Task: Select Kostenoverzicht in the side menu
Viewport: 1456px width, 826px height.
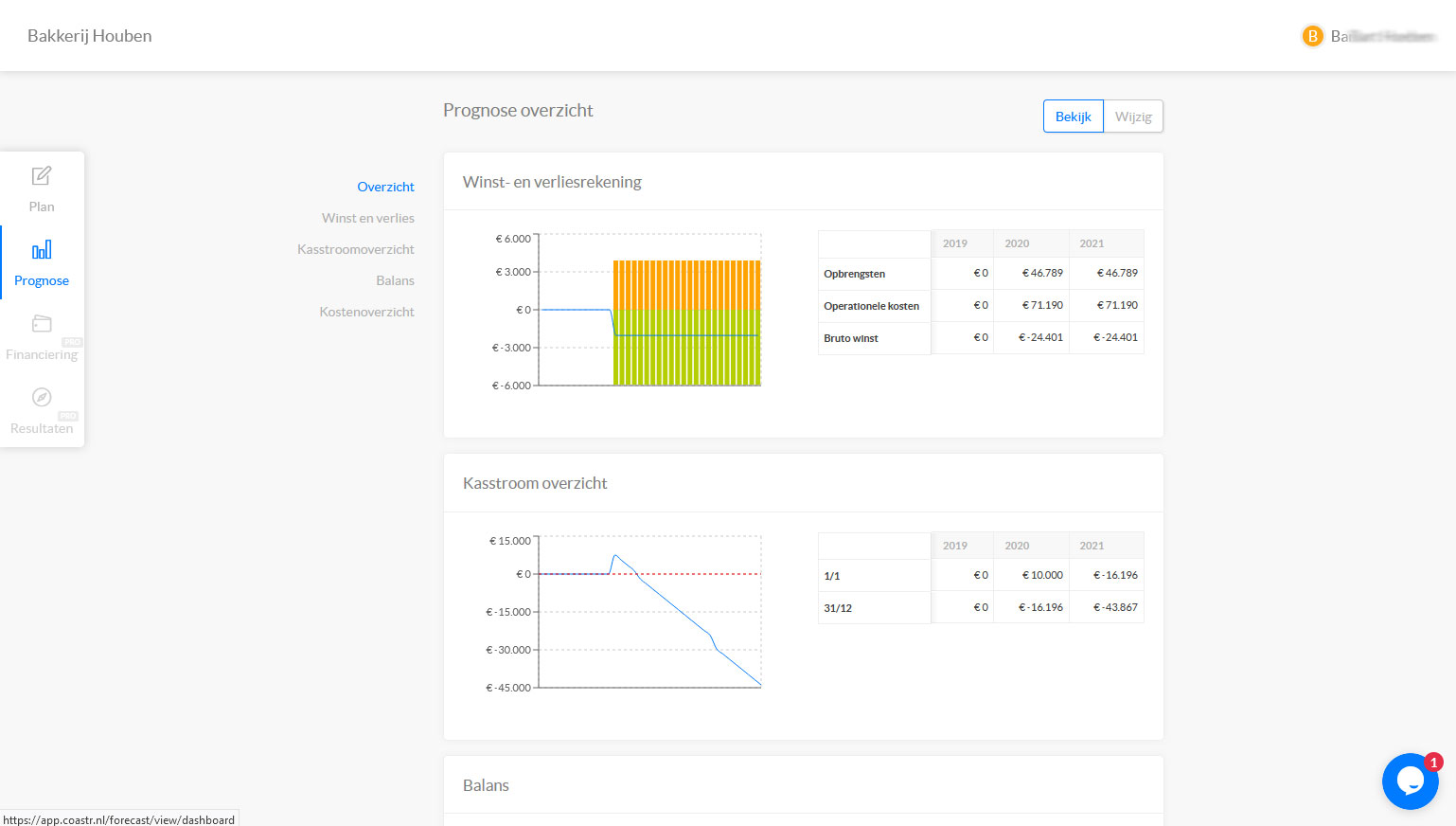Action: click(x=366, y=312)
